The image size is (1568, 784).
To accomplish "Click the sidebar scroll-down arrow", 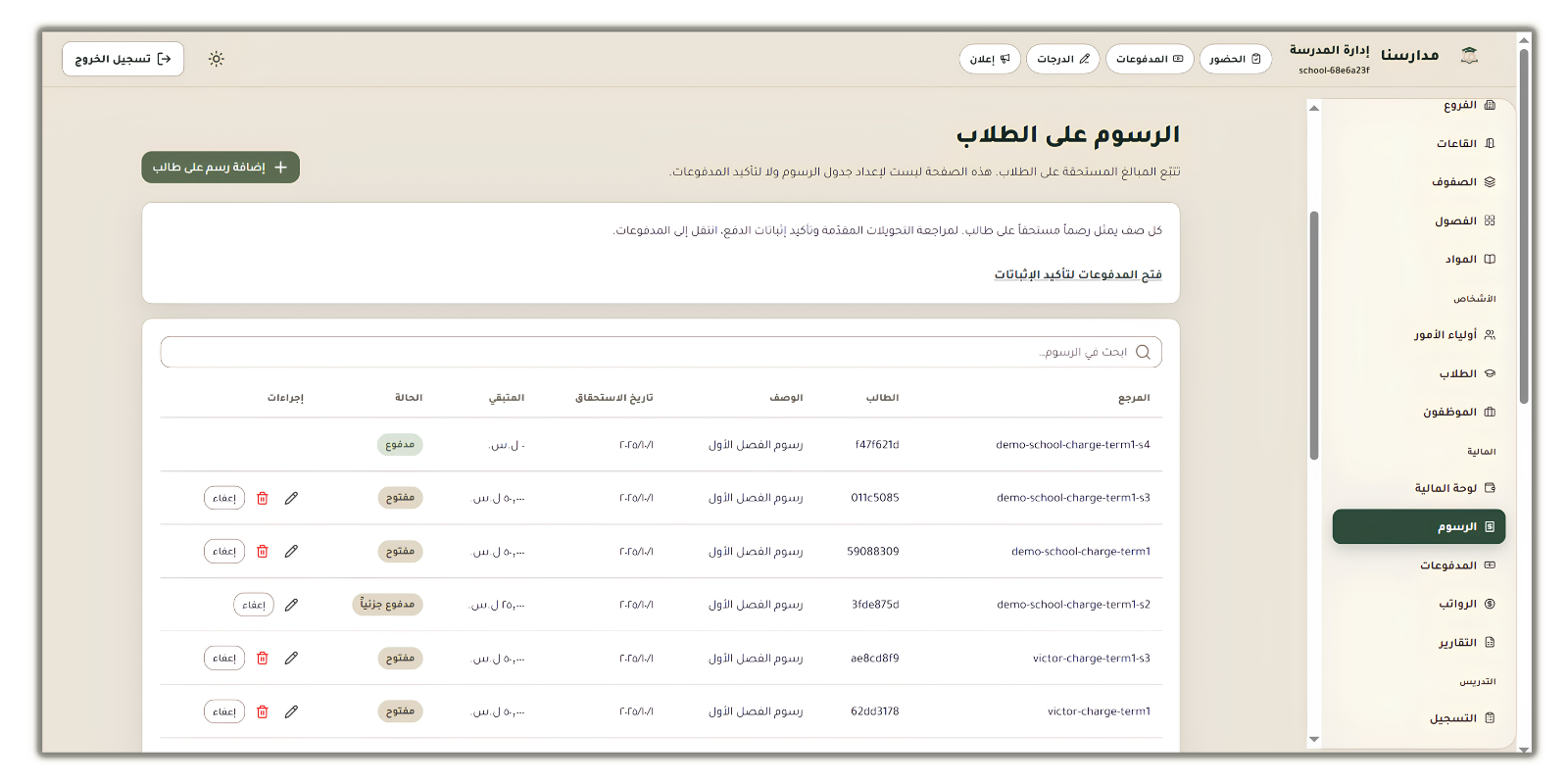I will click(1314, 740).
